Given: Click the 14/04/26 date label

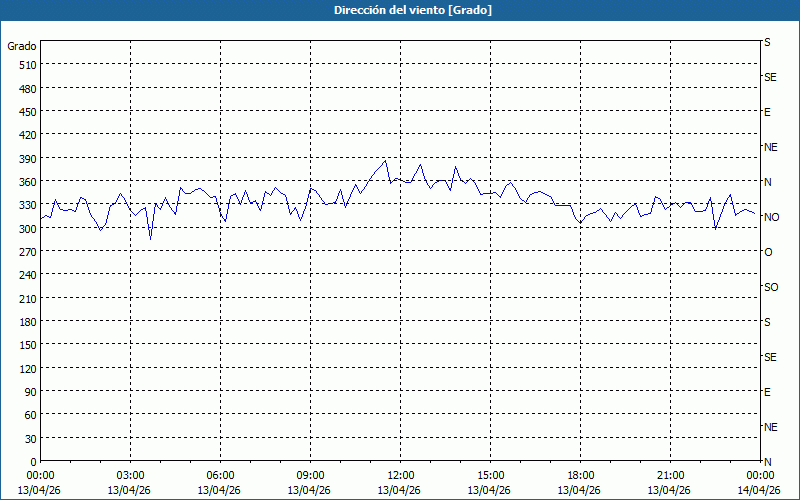Looking at the screenshot, I should pyautogui.click(x=759, y=490).
